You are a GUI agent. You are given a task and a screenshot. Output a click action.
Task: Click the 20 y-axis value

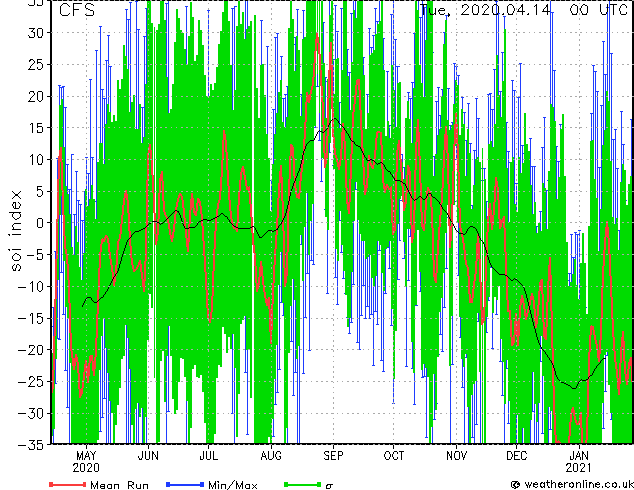[x=37, y=96]
